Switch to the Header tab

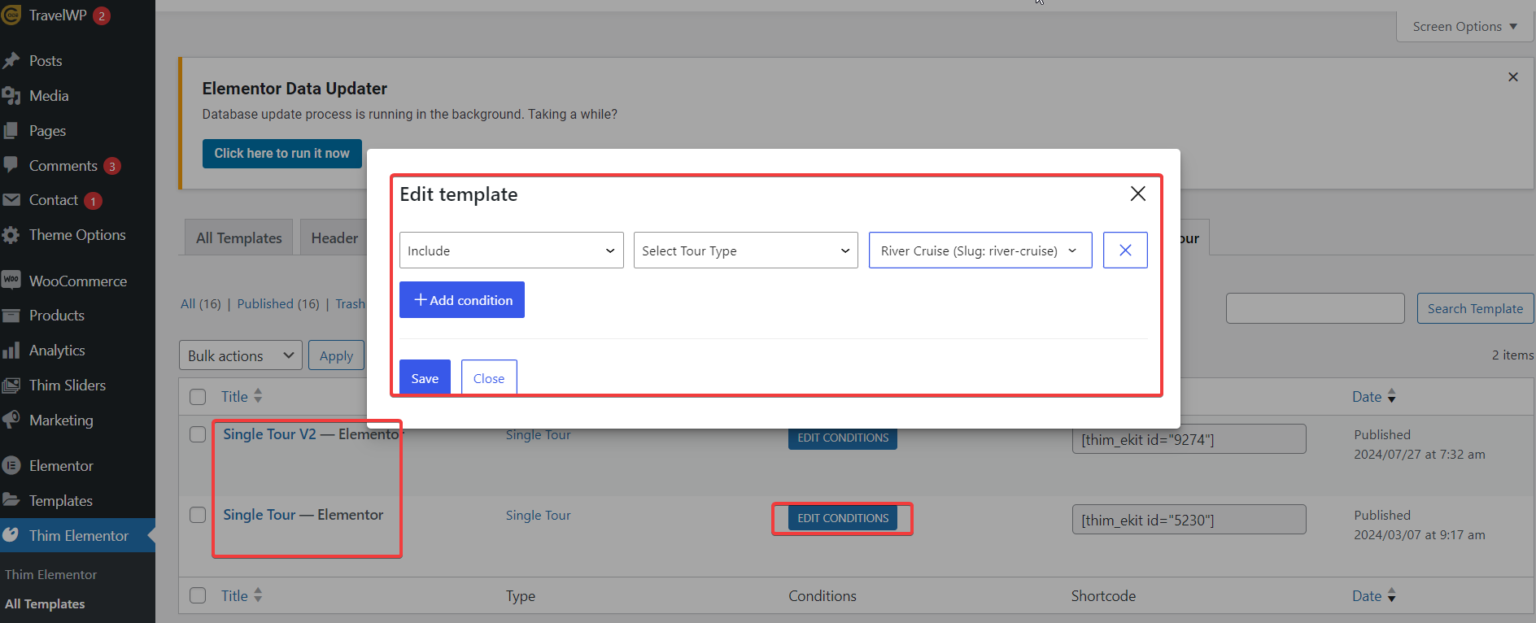coord(334,238)
